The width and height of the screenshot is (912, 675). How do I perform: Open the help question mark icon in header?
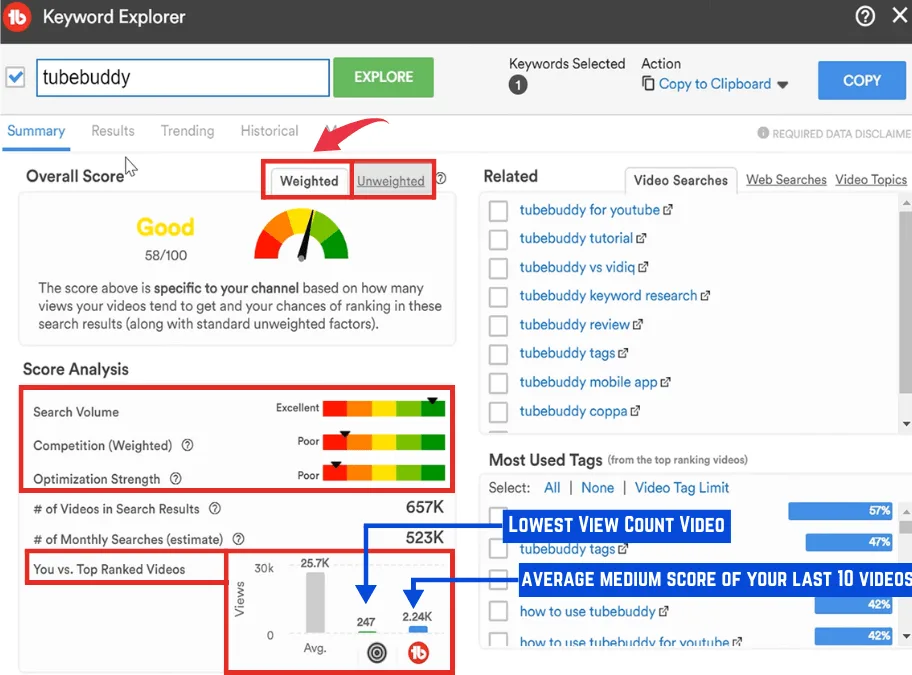click(x=865, y=16)
